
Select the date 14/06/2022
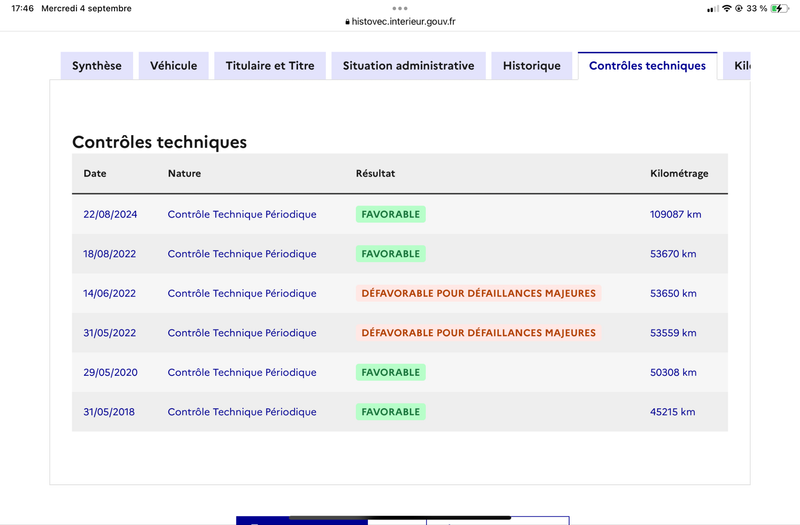(110, 293)
